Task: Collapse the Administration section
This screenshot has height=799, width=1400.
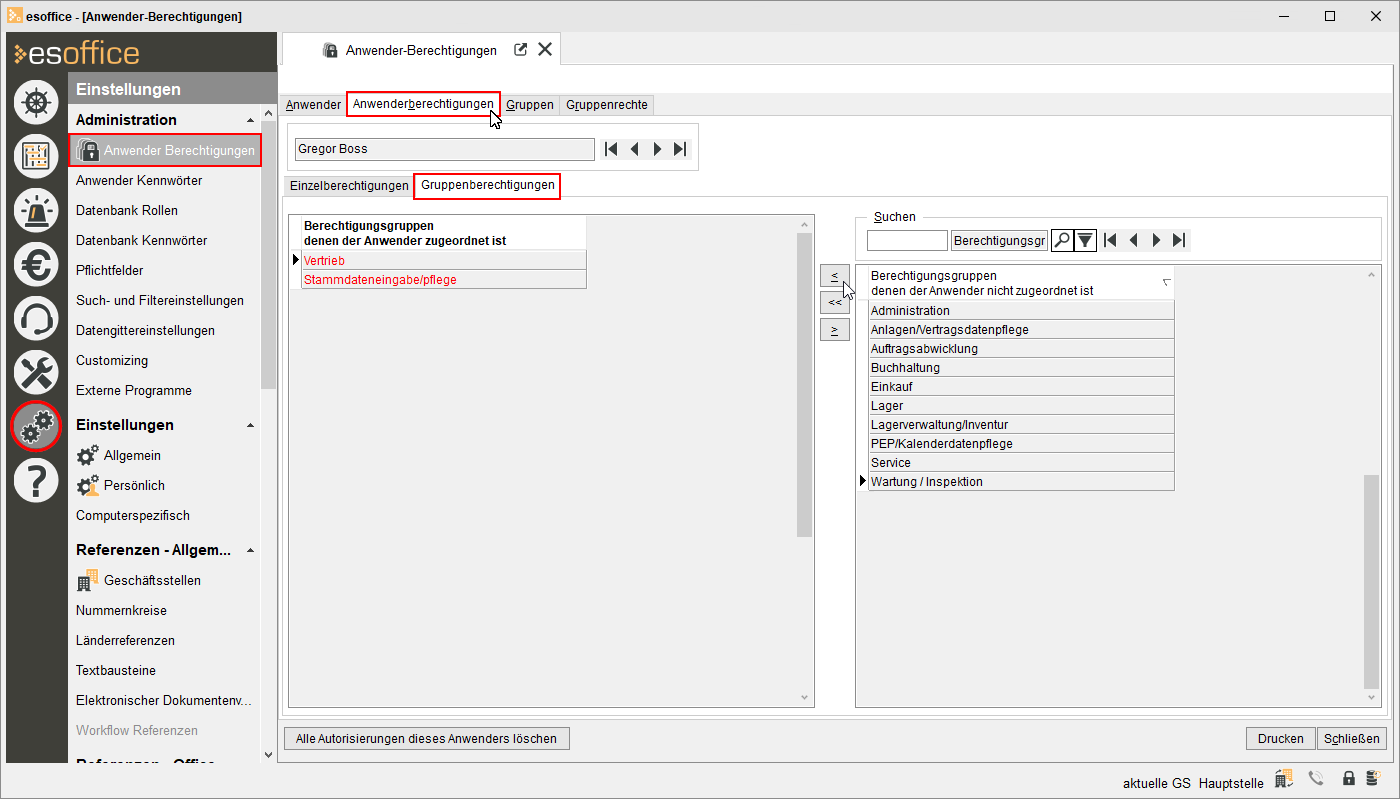Action: click(x=250, y=120)
